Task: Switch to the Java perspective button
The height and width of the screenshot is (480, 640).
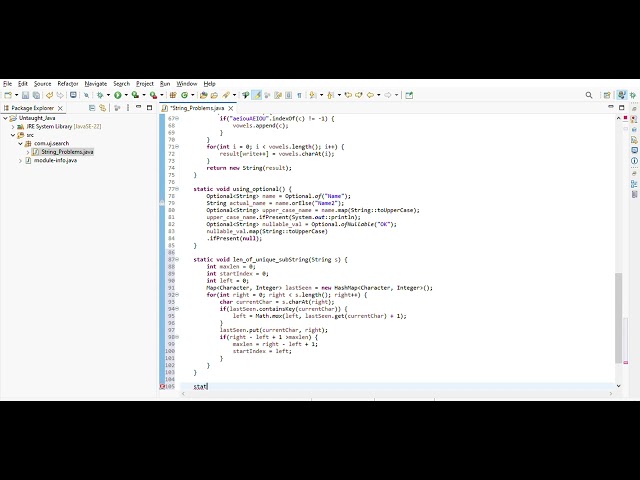Action: (x=621, y=95)
